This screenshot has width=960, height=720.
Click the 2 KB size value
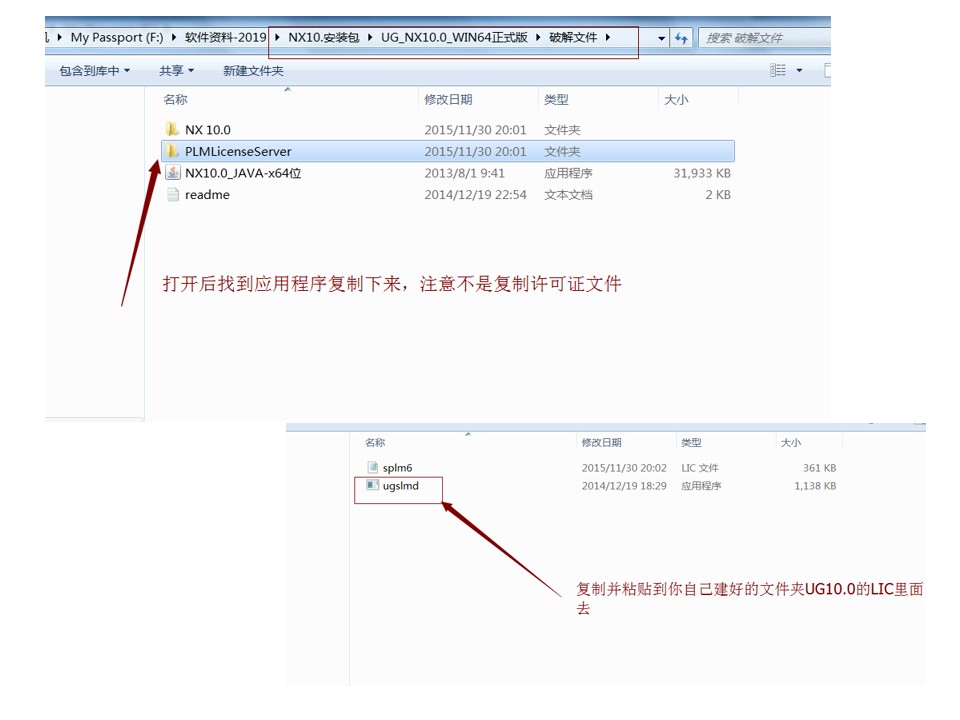coord(718,195)
